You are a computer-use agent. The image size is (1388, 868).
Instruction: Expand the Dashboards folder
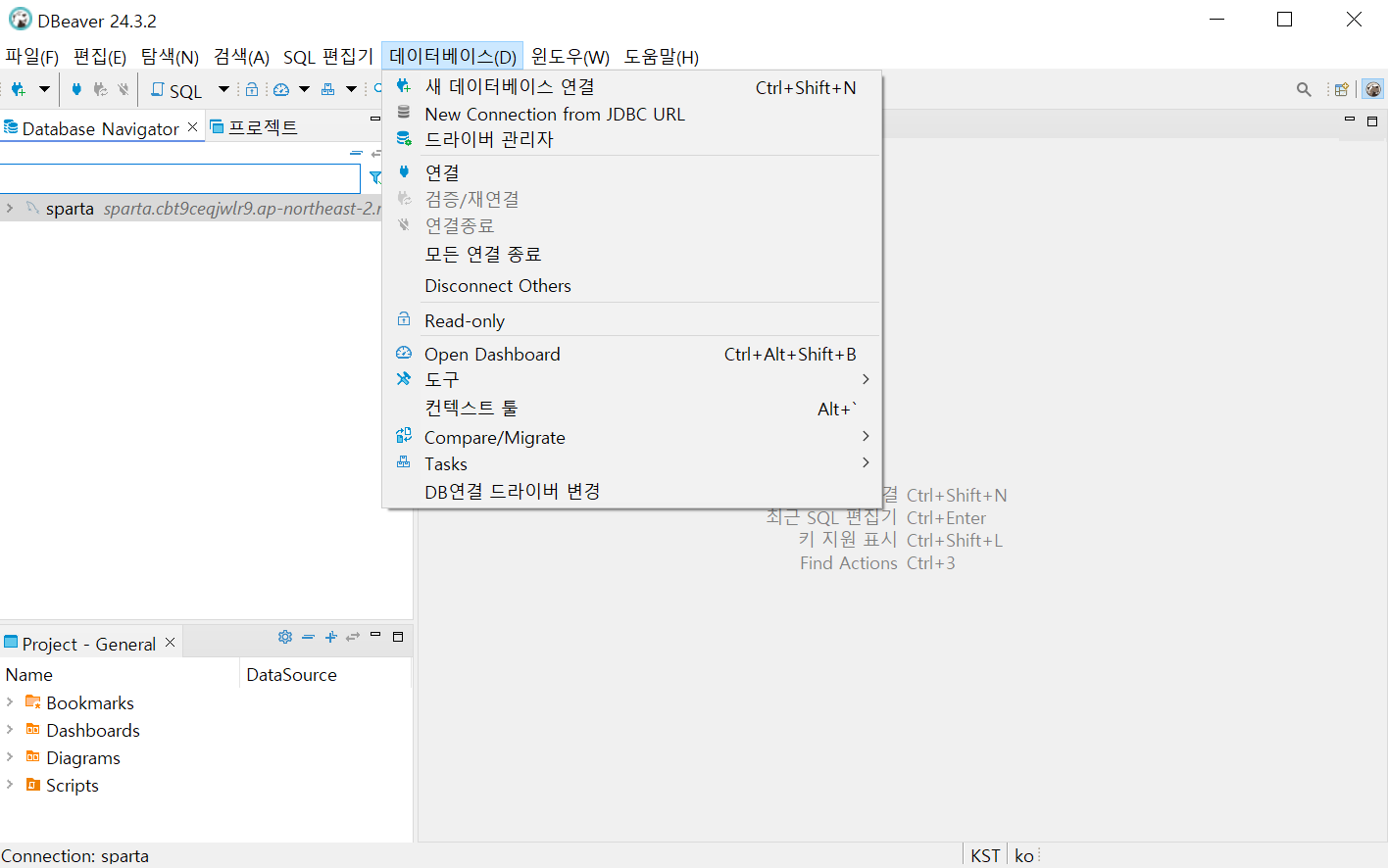click(x=10, y=730)
